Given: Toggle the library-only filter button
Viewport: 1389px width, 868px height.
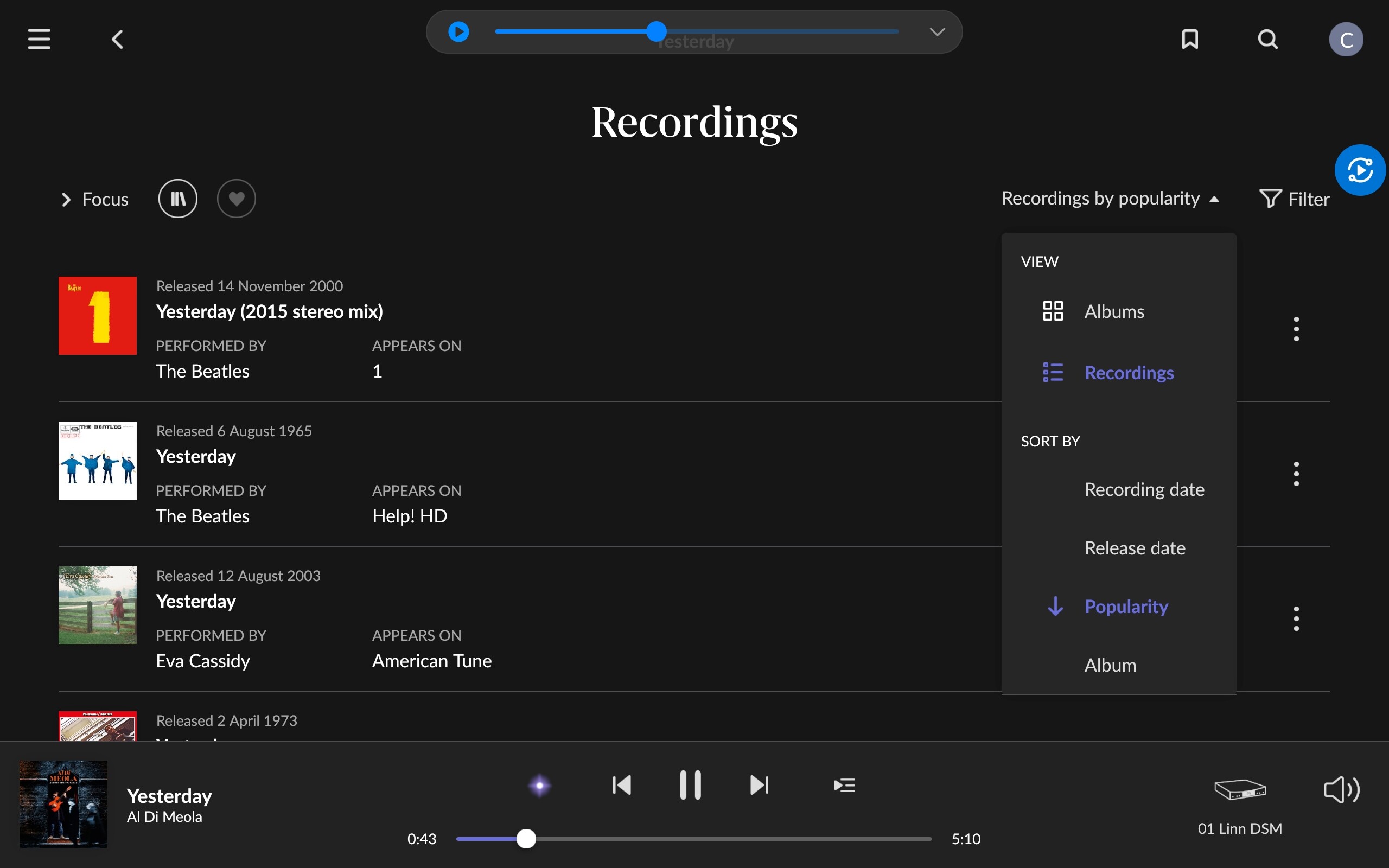Looking at the screenshot, I should click(x=178, y=199).
